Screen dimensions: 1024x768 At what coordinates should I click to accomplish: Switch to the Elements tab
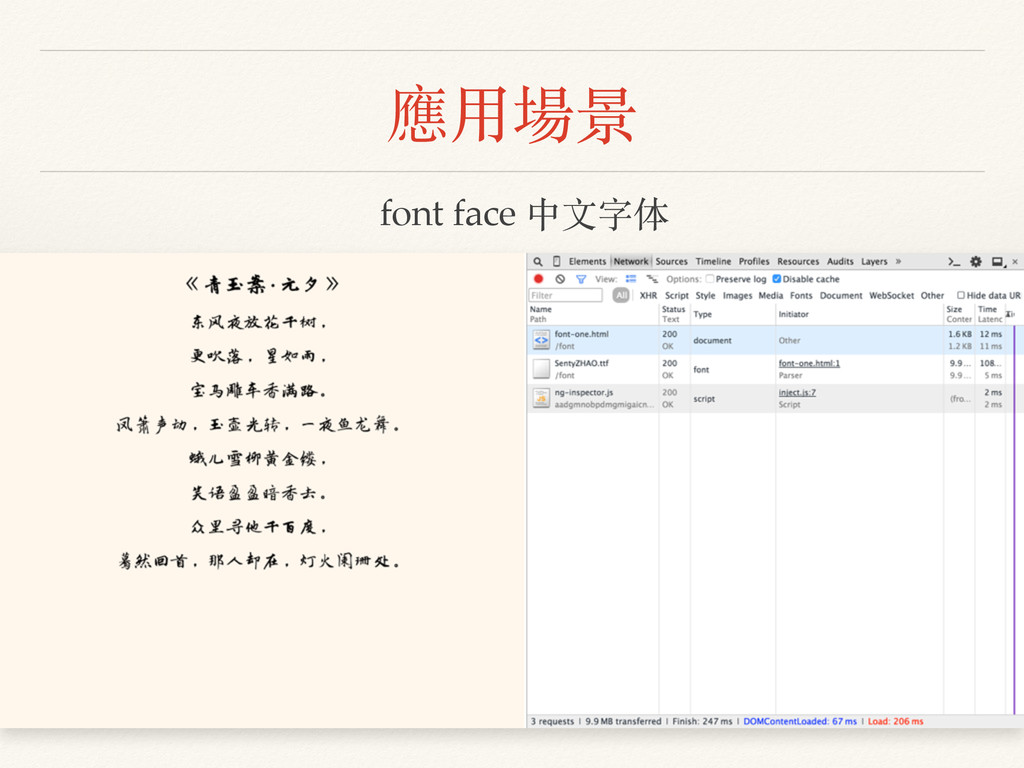coord(587,261)
